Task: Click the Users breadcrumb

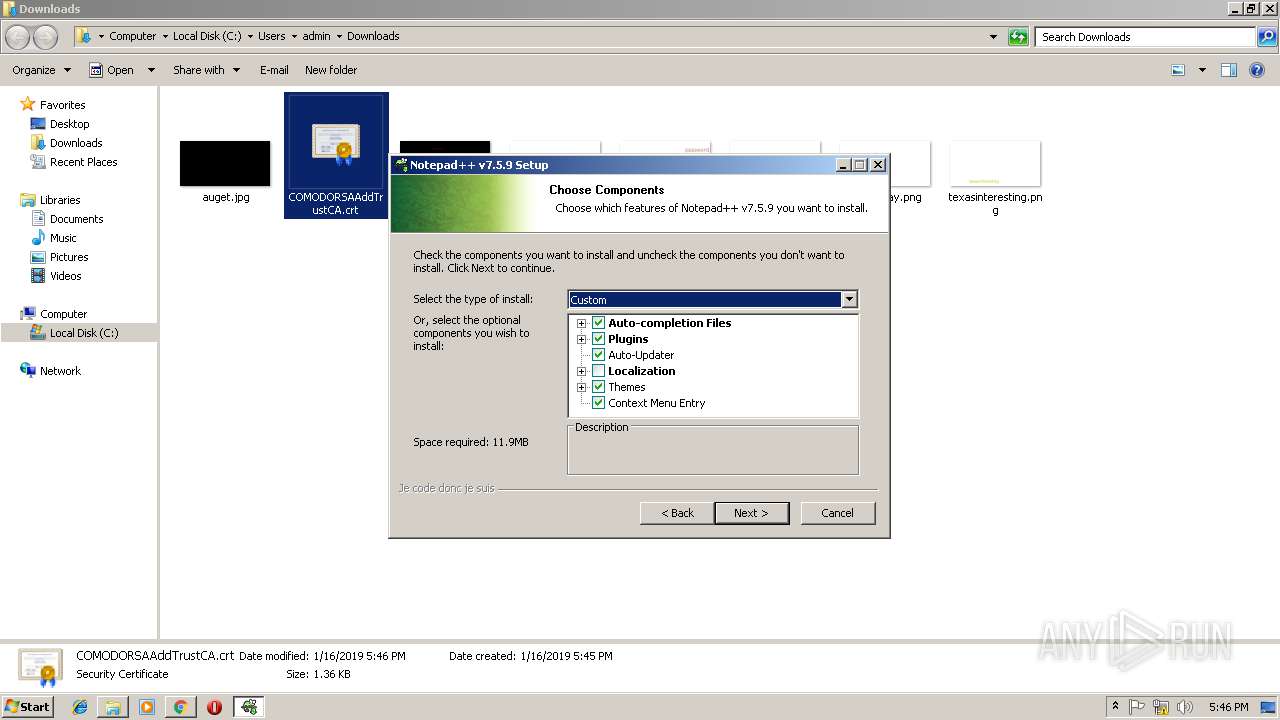Action: point(271,36)
